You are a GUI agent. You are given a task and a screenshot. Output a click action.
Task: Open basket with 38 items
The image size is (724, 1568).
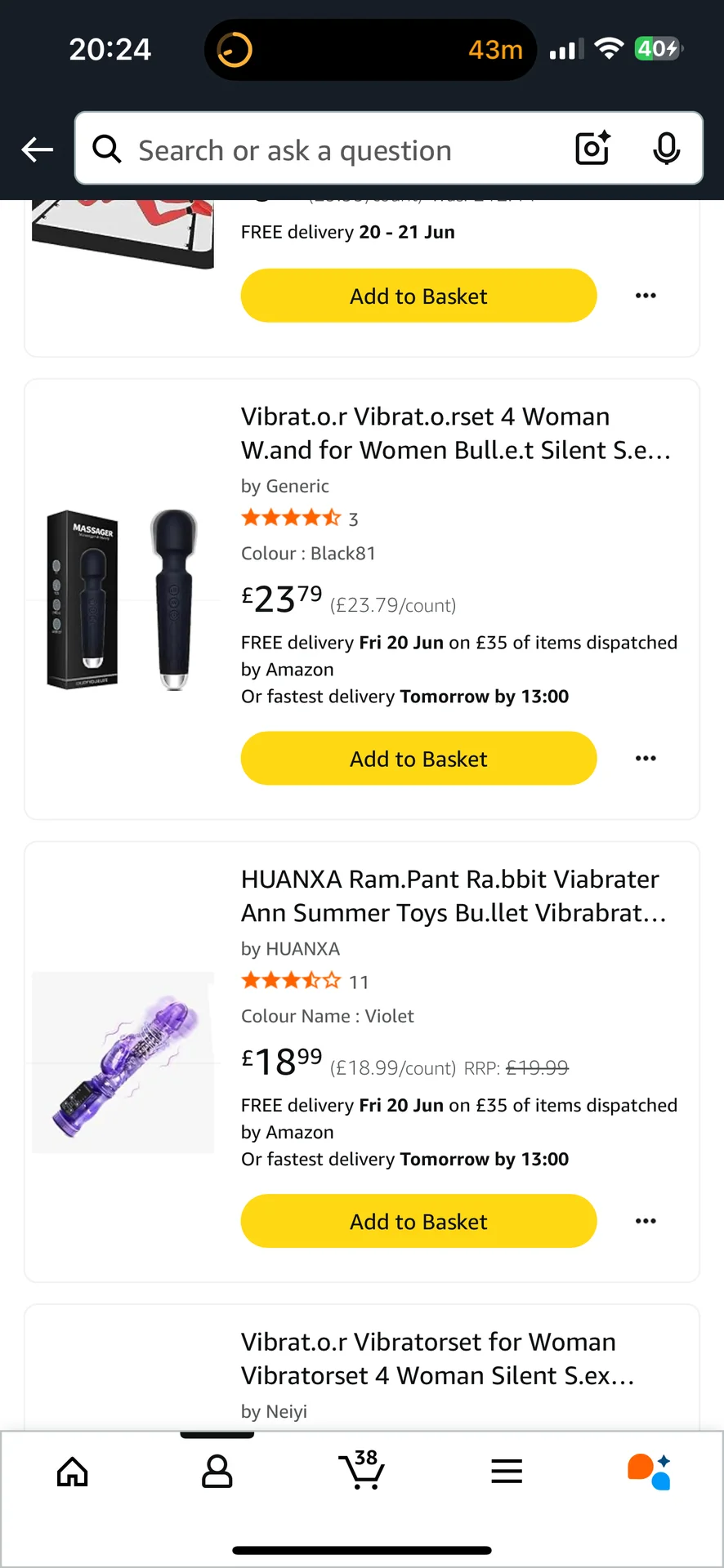click(x=361, y=1470)
